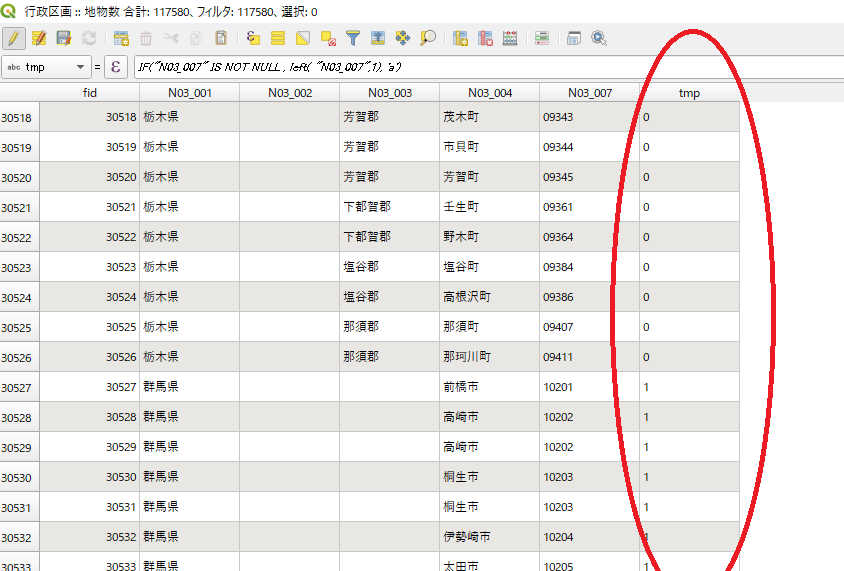Pan map to selected rows
844x571 pixels.
(403, 38)
